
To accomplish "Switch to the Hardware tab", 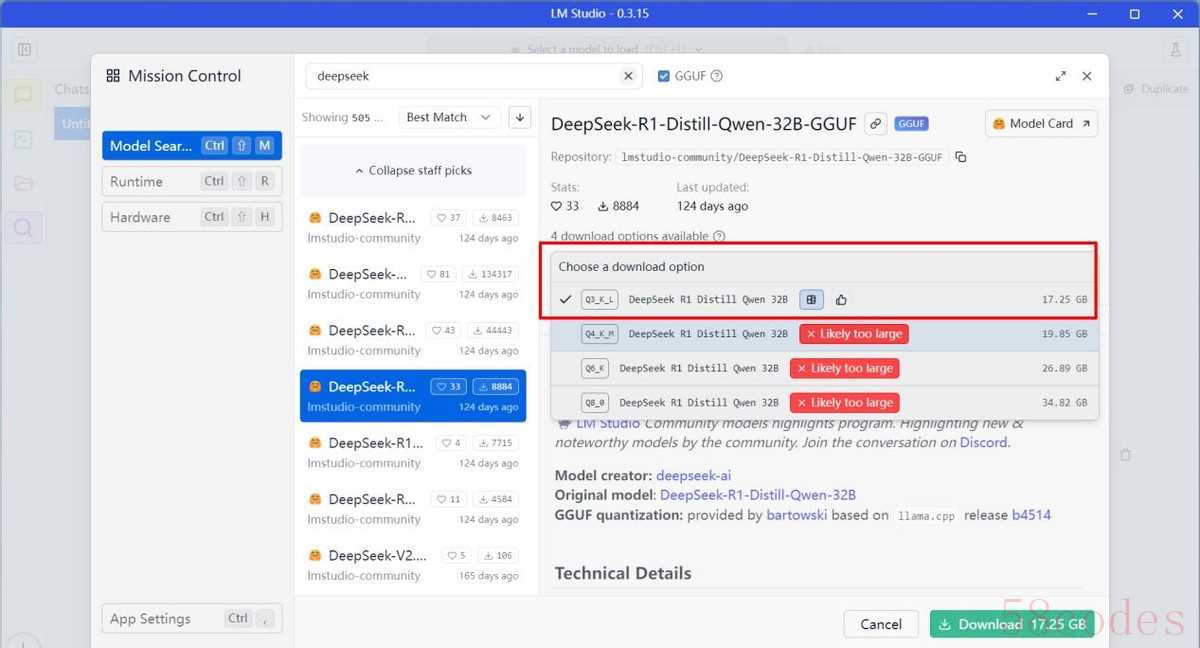I will click(192, 217).
